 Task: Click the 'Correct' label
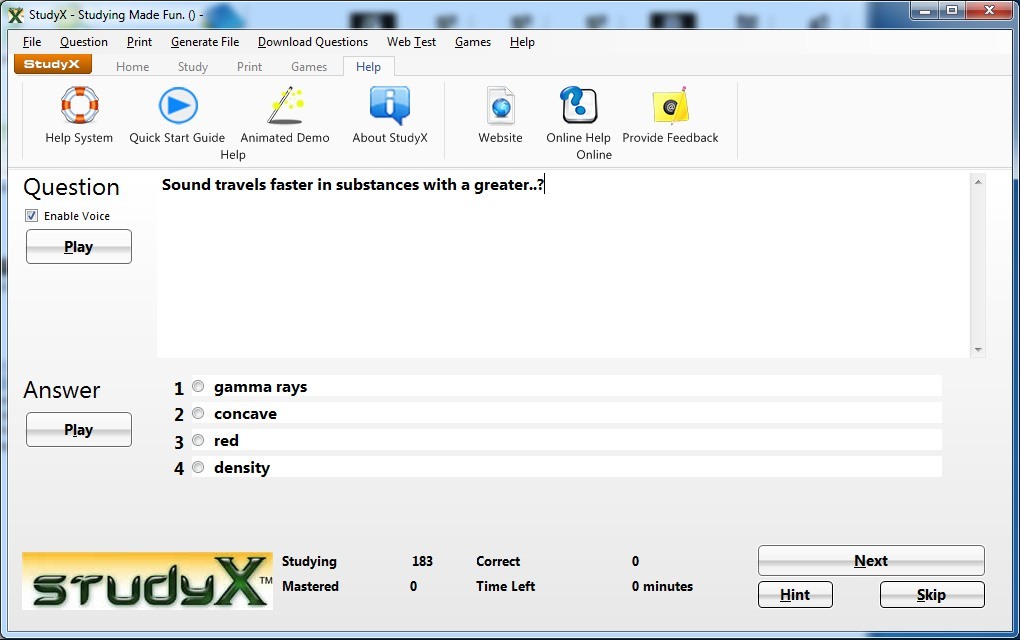pos(498,561)
